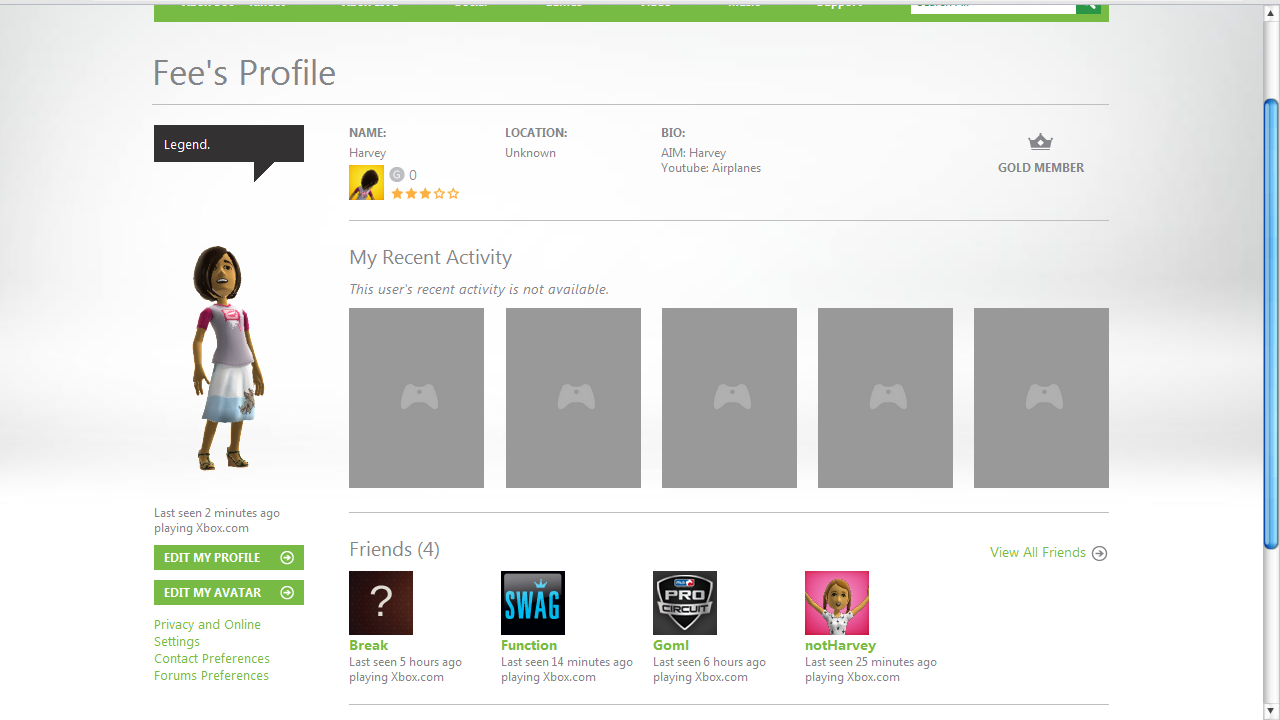
Task: Click fourth recent activity placeholder tile
Action: click(x=885, y=398)
